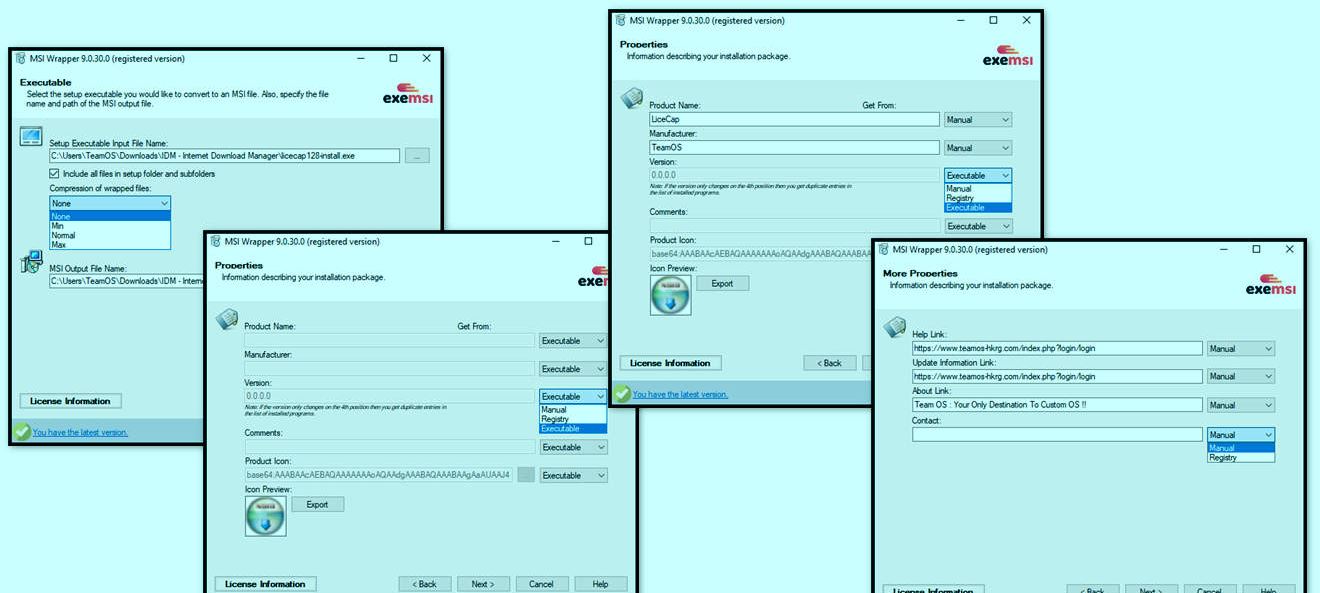This screenshot has width=1320, height=593.
Task: Pick Manual in the Contact dropdown list
Action: click(x=1241, y=448)
